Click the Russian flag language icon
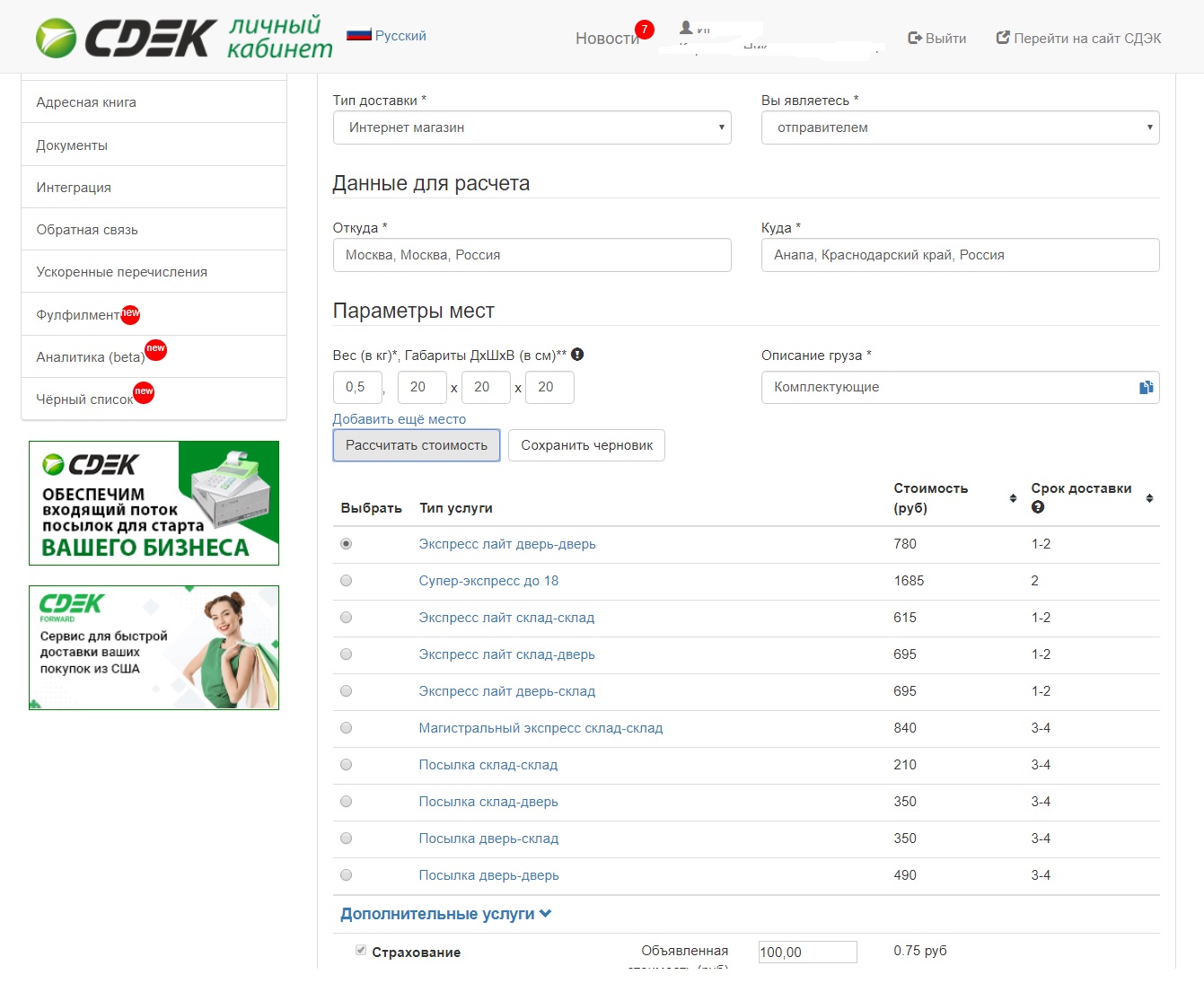Viewport: 1204px width, 1001px height. (358, 36)
